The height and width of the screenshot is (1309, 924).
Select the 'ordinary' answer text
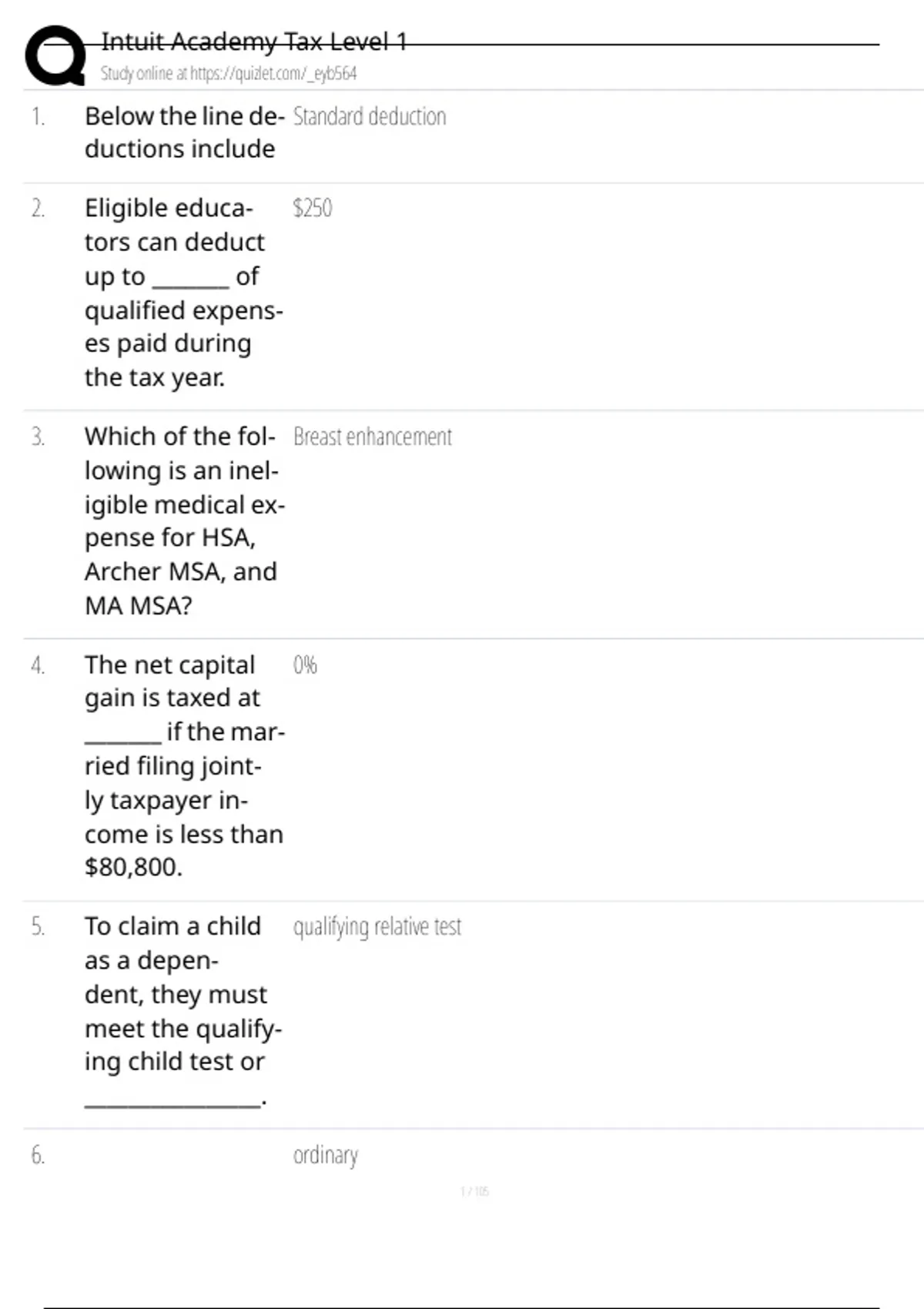pos(326,1155)
